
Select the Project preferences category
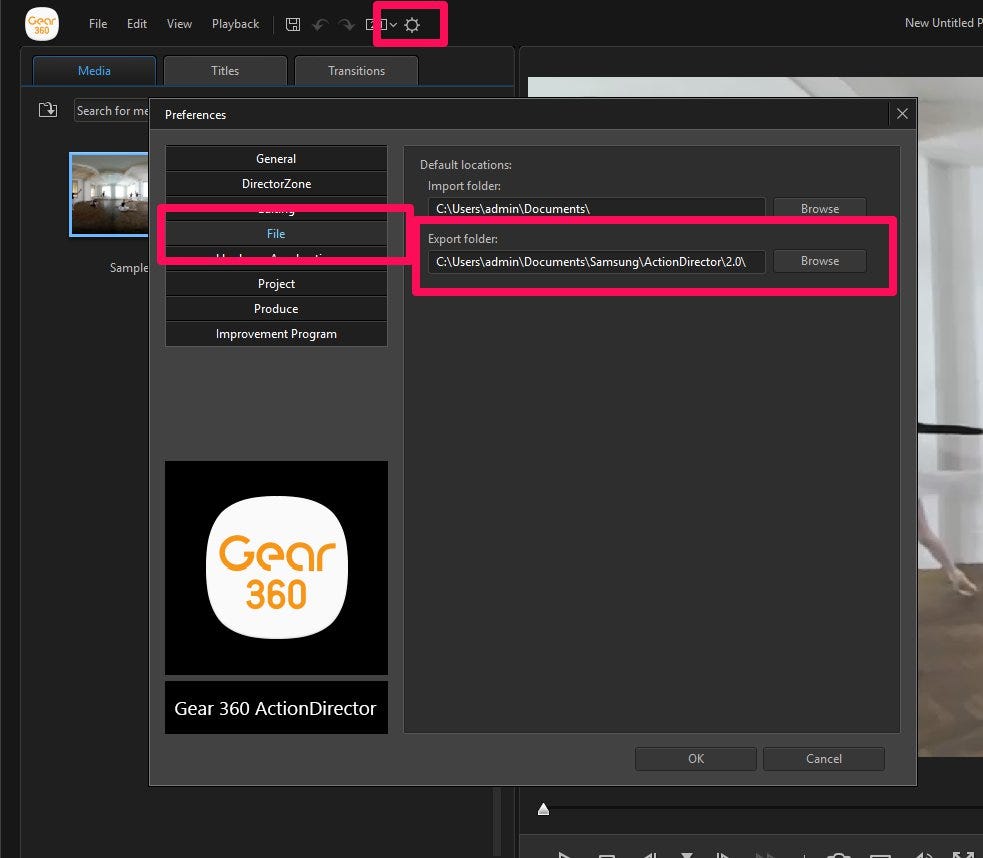(276, 284)
